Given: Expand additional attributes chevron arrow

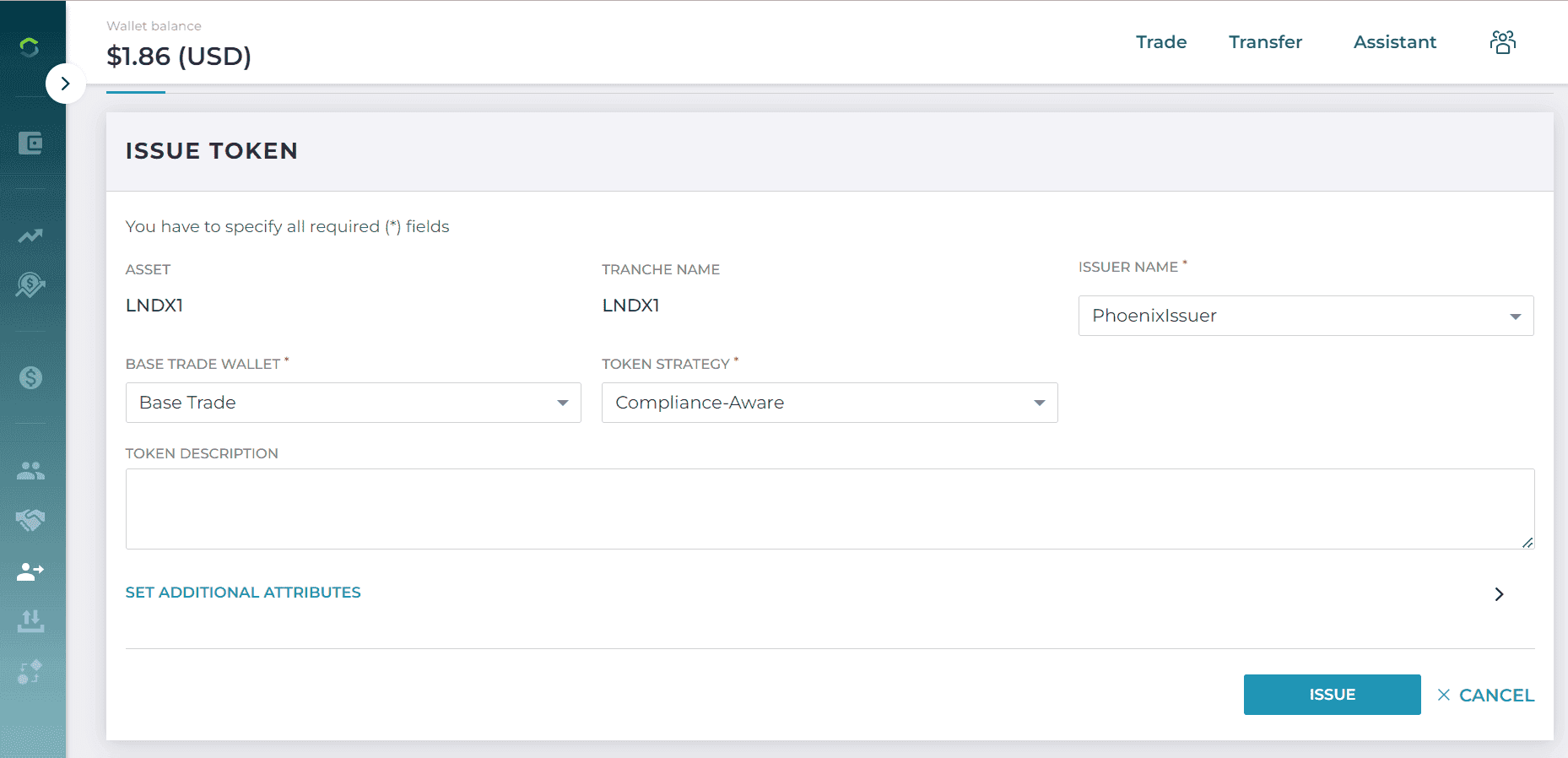Looking at the screenshot, I should point(1499,594).
